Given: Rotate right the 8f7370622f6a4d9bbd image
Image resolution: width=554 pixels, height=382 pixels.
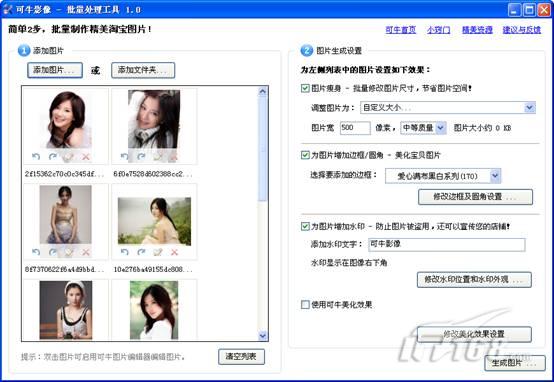Looking at the screenshot, I should 52,252.
